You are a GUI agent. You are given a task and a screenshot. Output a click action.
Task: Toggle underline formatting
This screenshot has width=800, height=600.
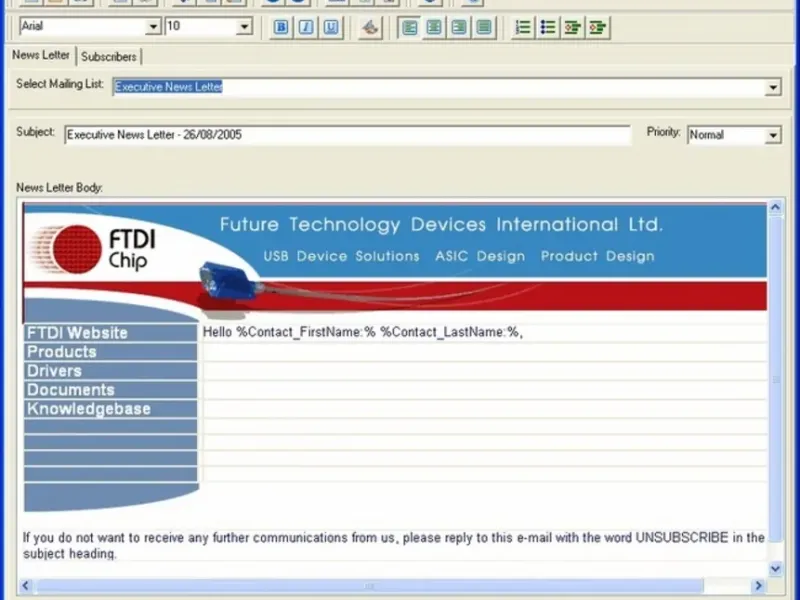click(331, 27)
